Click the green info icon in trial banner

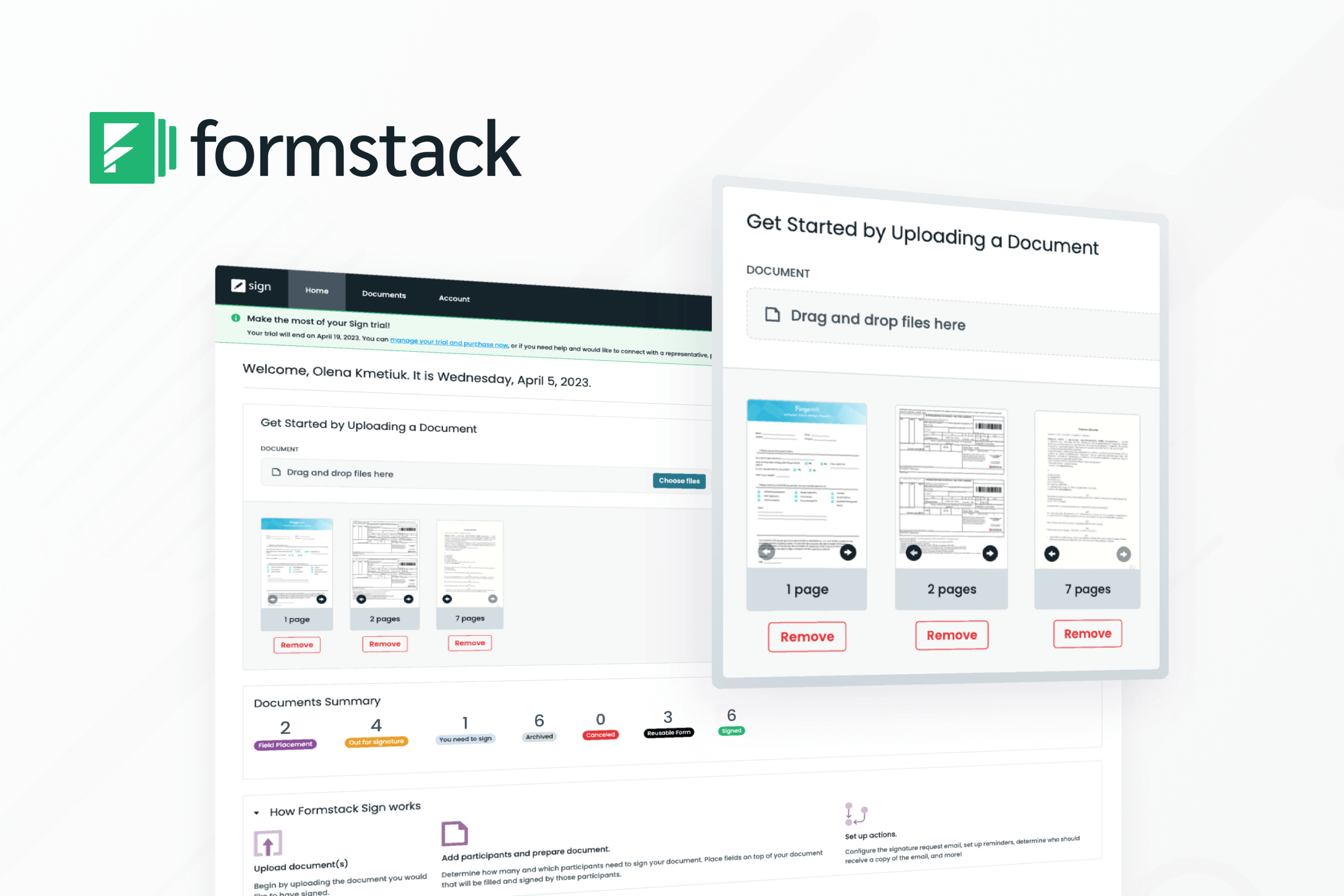pyautogui.click(x=235, y=318)
